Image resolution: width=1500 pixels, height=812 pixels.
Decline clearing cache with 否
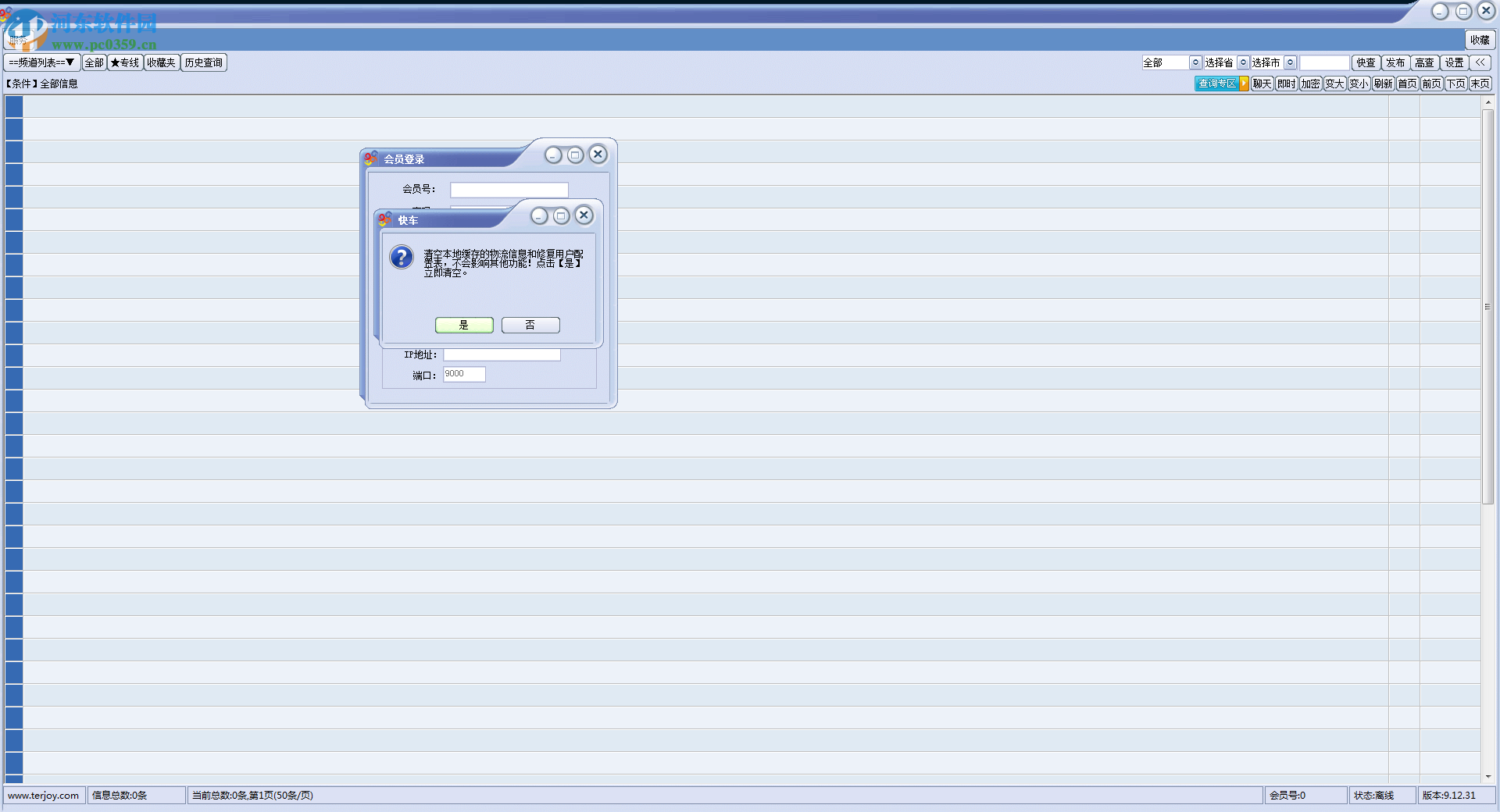(530, 325)
